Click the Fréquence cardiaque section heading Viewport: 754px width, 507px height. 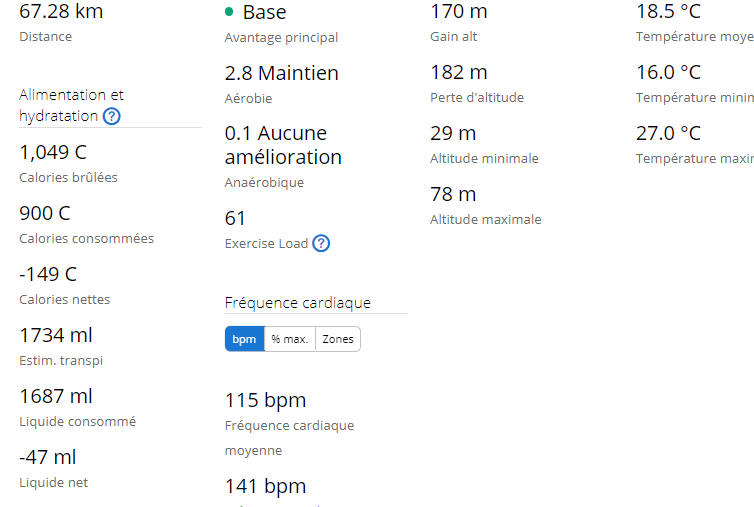[x=297, y=303]
